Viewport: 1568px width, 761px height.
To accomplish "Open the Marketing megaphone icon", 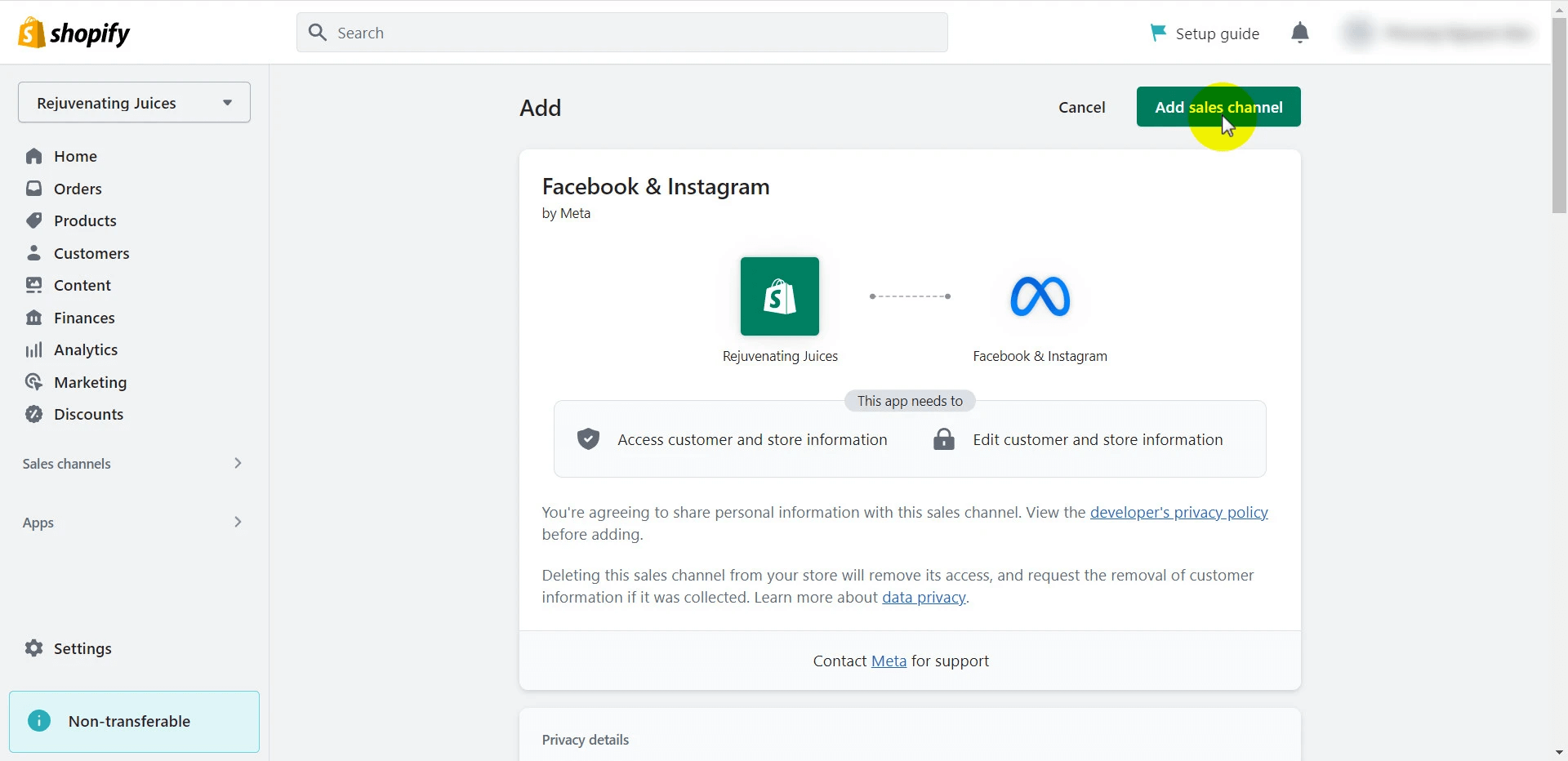I will click(33, 381).
